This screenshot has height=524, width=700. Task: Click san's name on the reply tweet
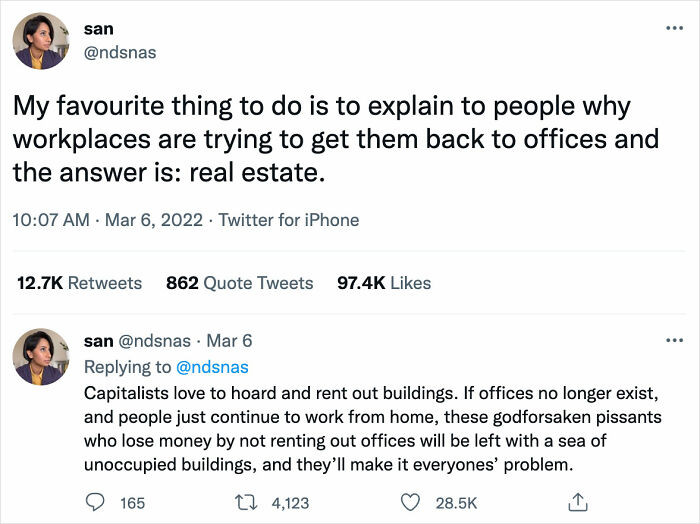(98, 342)
